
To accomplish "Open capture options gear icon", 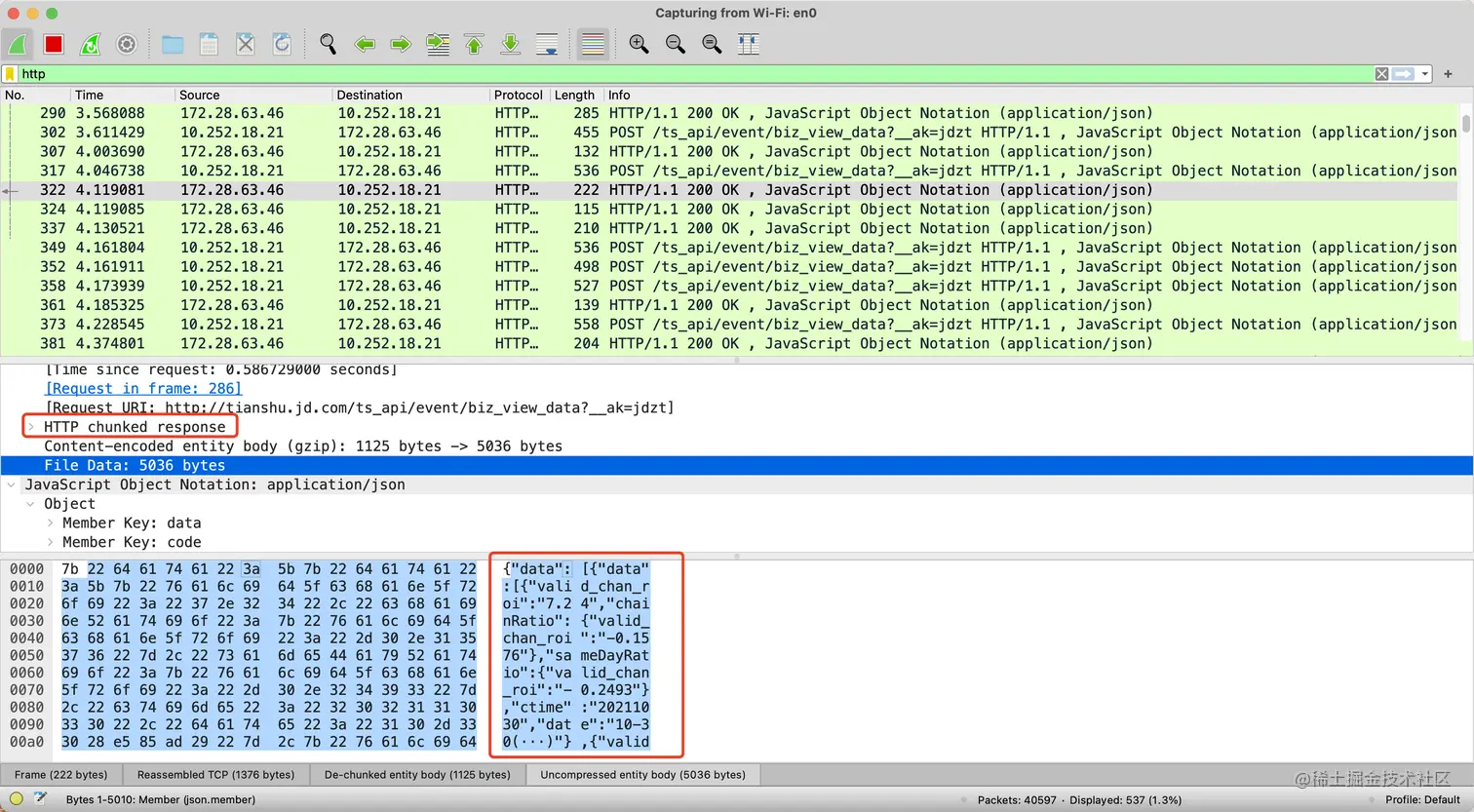I will [127, 44].
